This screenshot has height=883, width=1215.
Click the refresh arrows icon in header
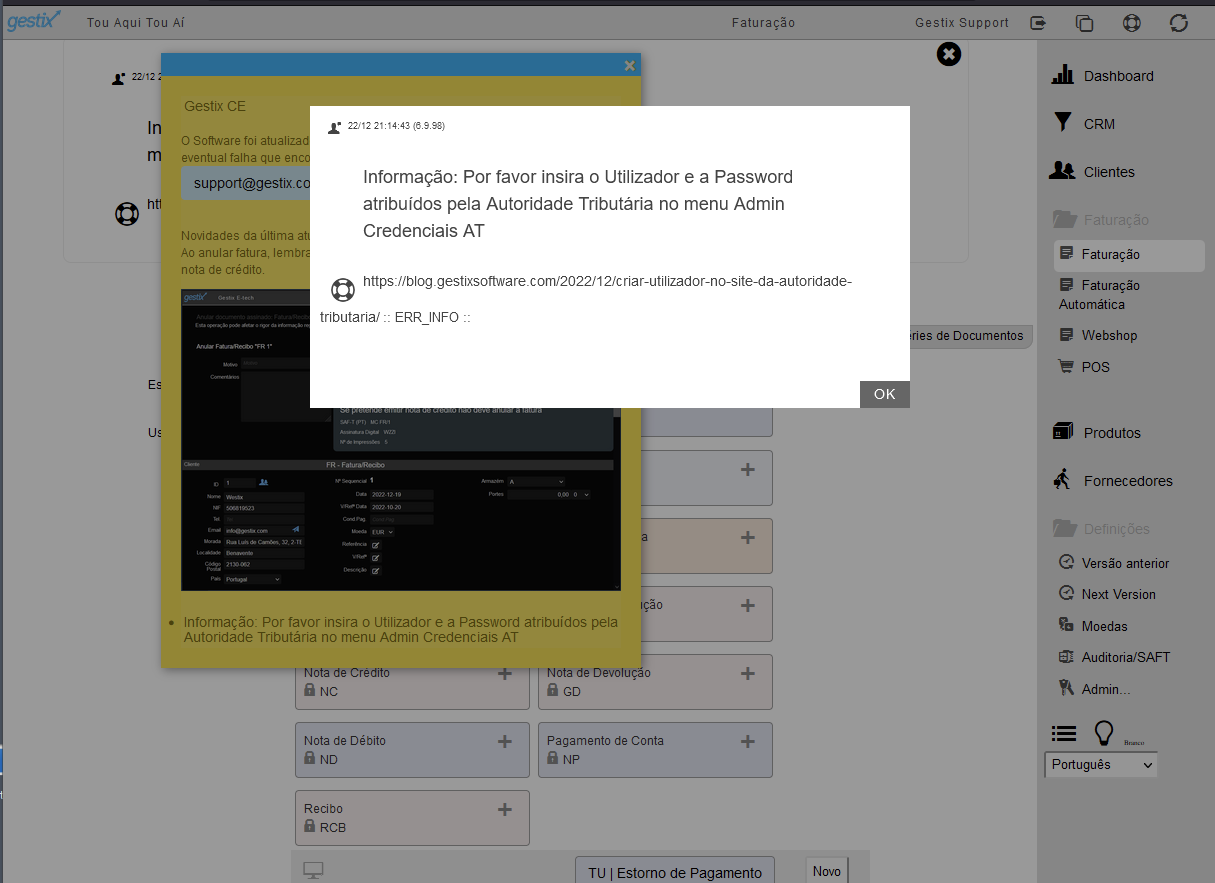click(1179, 22)
